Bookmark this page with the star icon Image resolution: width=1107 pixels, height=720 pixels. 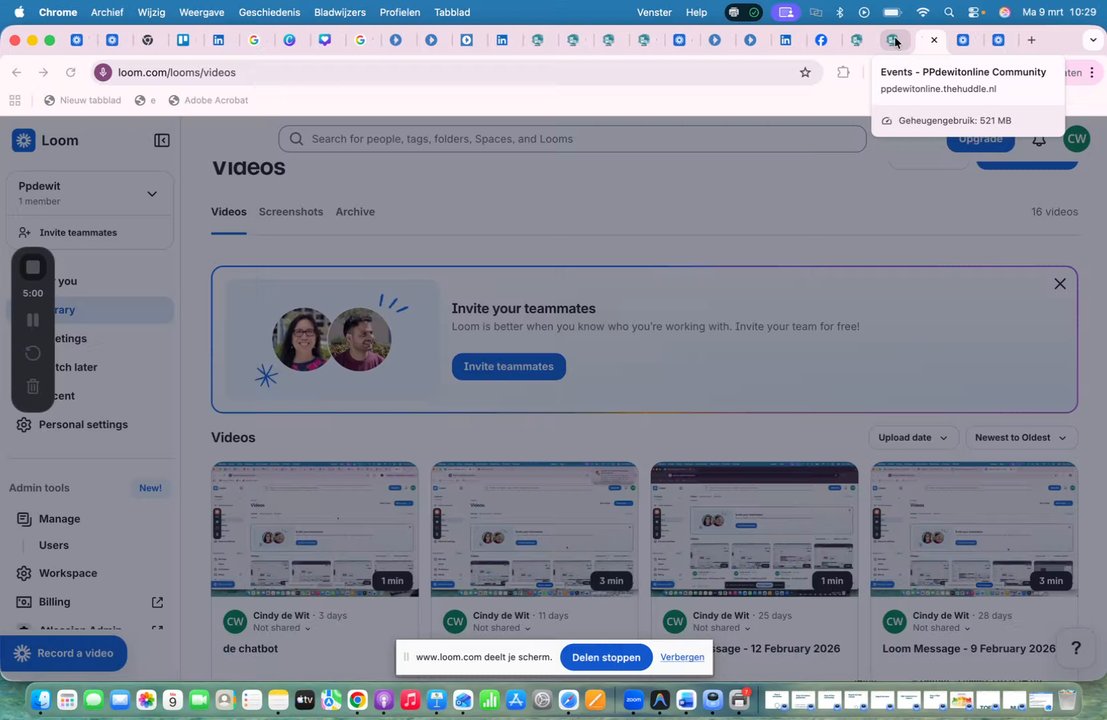[x=805, y=72]
